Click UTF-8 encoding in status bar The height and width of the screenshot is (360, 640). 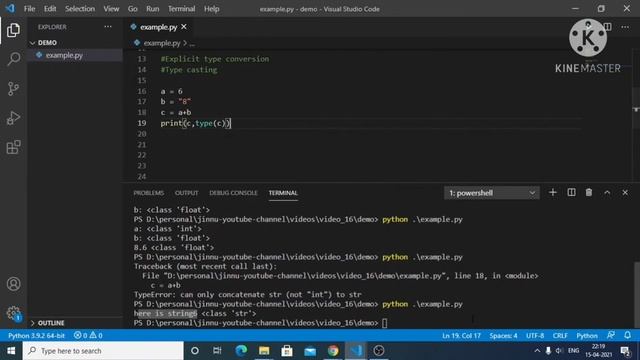(535, 336)
